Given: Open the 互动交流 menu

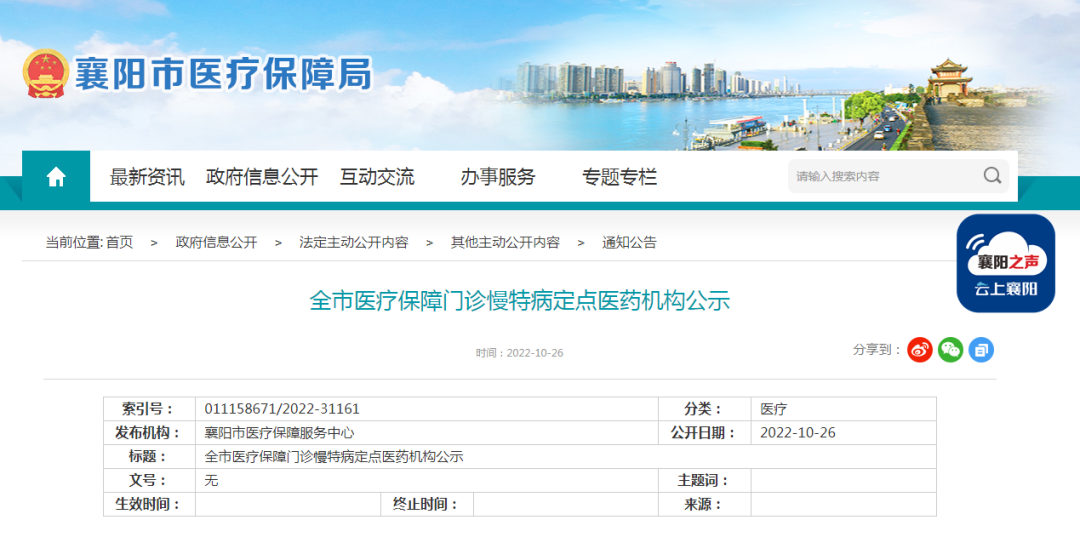Looking at the screenshot, I should click(x=377, y=177).
